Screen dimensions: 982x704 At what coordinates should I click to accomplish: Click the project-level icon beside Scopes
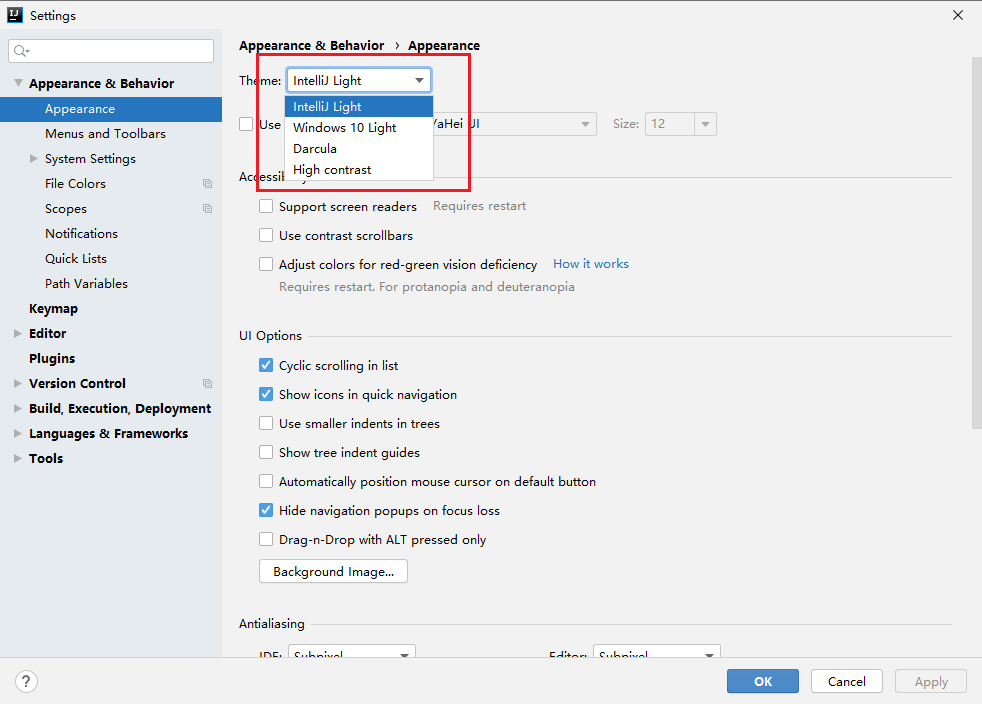pyautogui.click(x=207, y=209)
